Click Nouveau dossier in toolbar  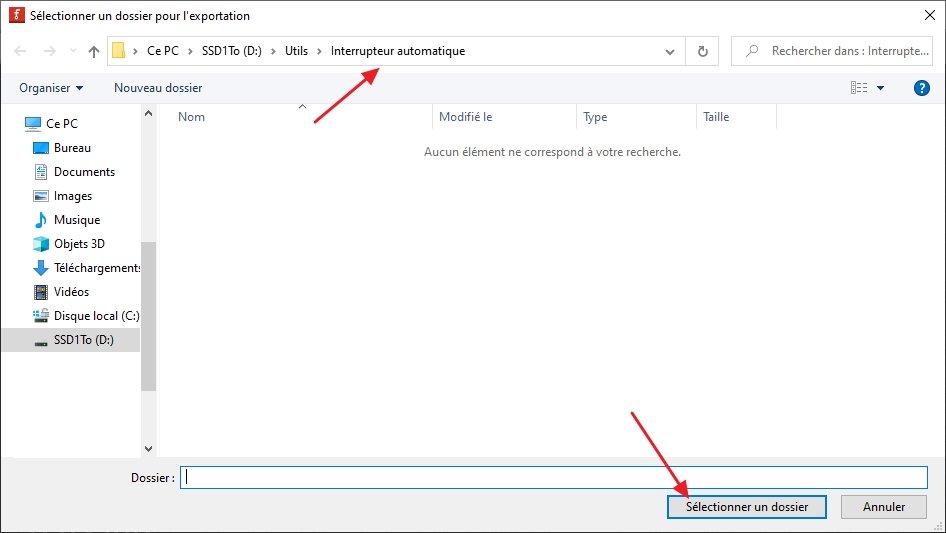(x=158, y=88)
